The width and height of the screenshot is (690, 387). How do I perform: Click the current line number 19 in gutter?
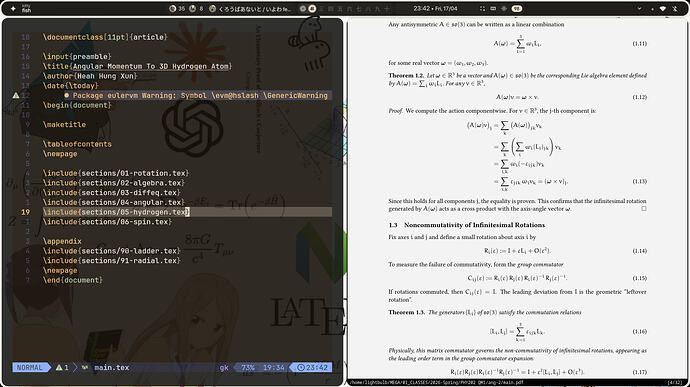click(26, 212)
